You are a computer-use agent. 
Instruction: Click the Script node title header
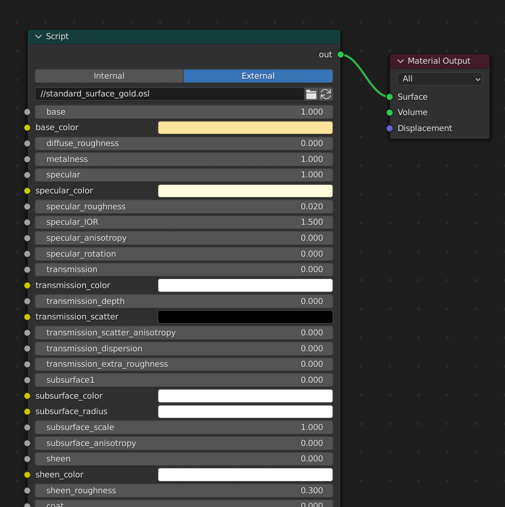[x=184, y=37]
